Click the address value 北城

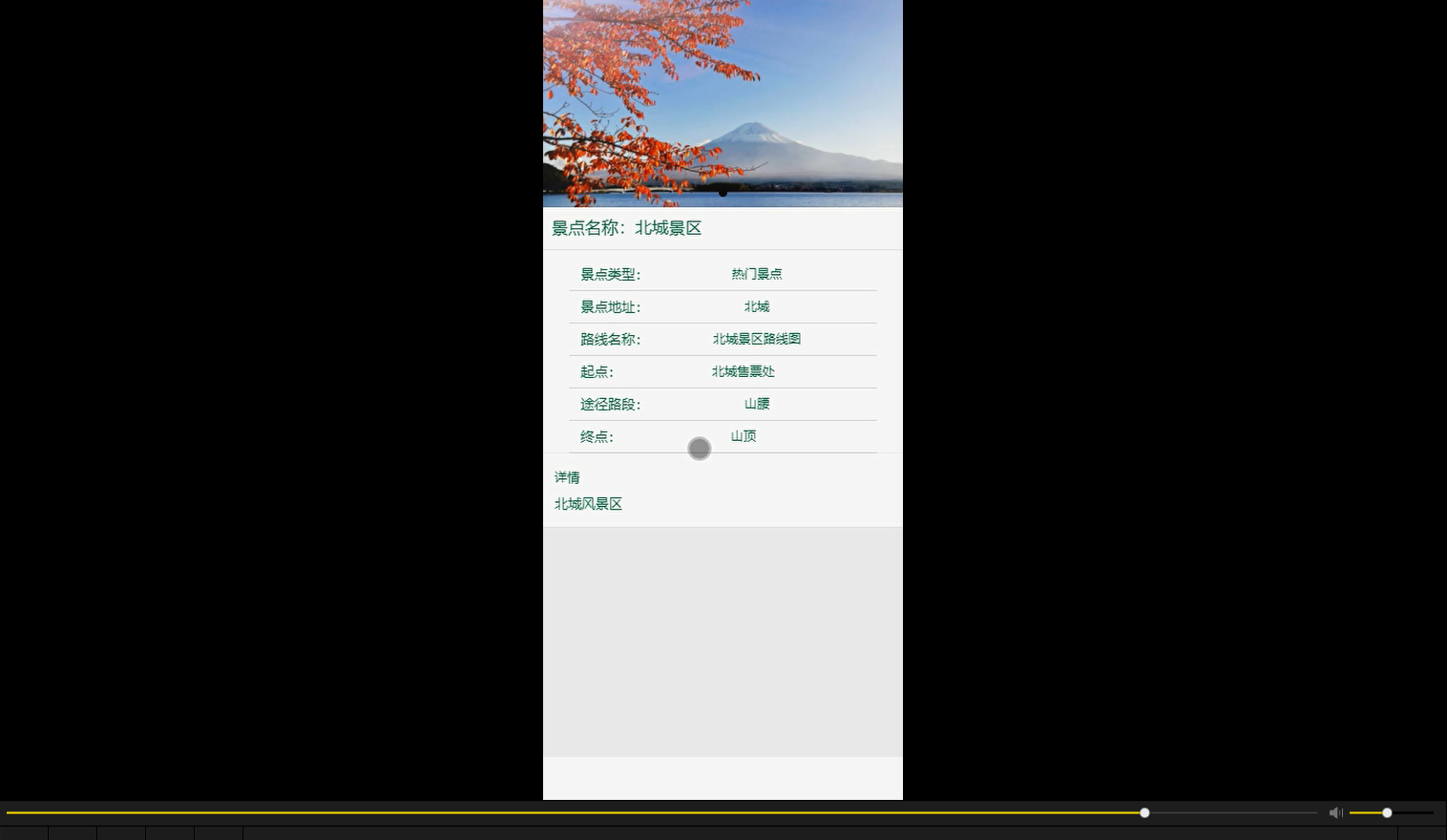[x=757, y=306]
